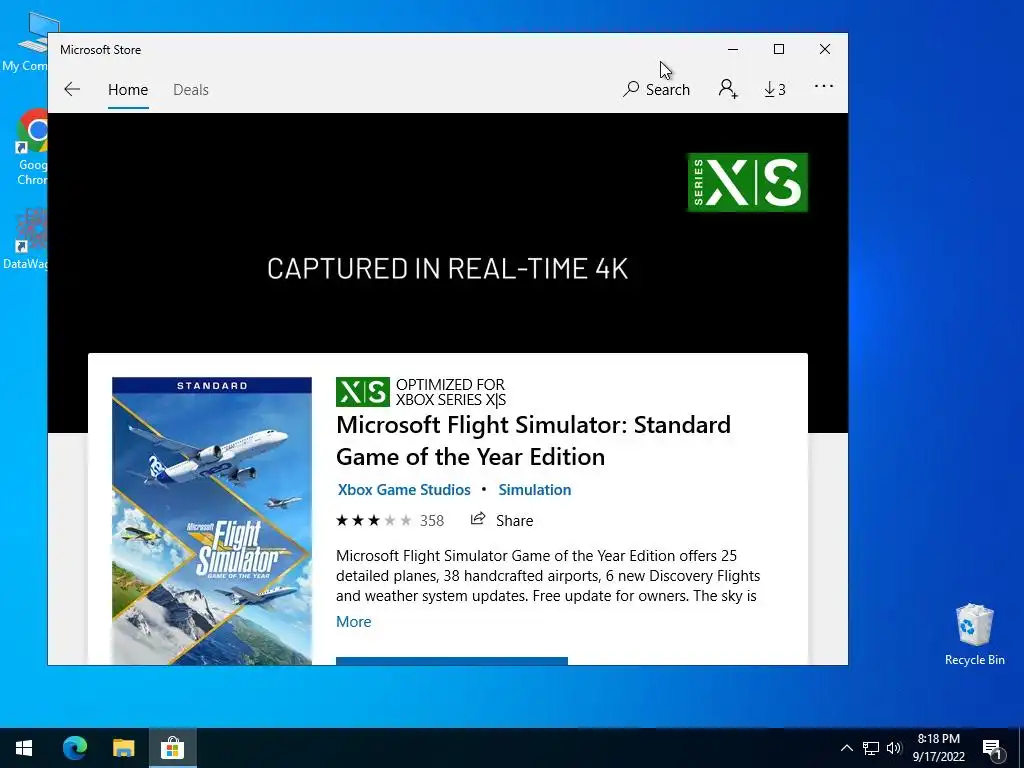Close the Microsoft Store window
The image size is (1024, 768).
pyautogui.click(x=825, y=50)
